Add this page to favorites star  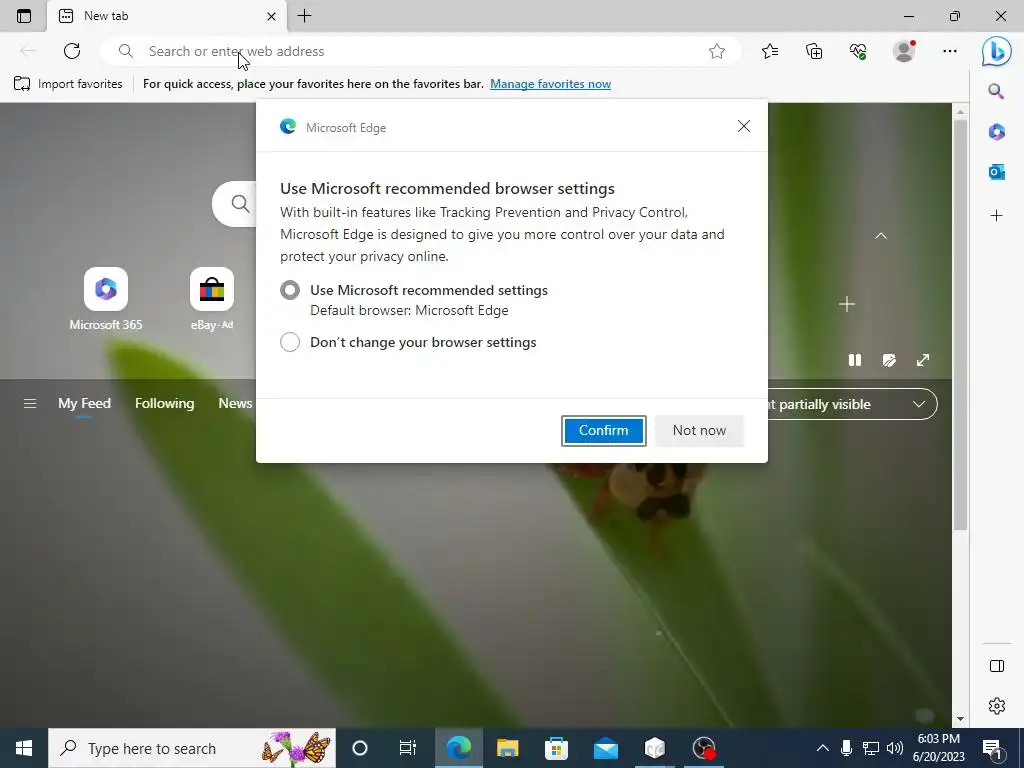tap(717, 51)
